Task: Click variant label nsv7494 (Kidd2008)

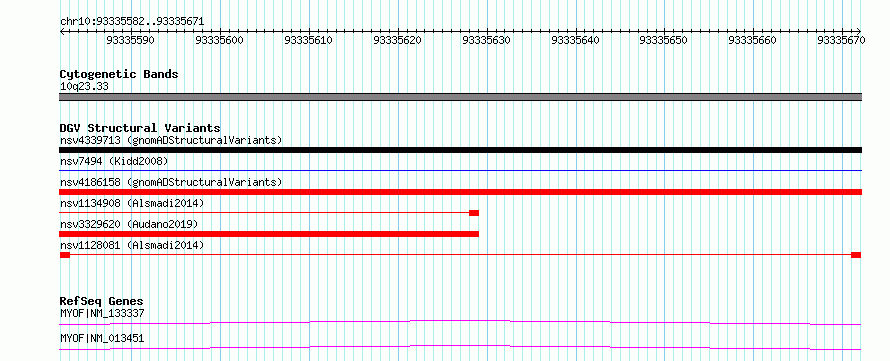Action: click(x=114, y=161)
